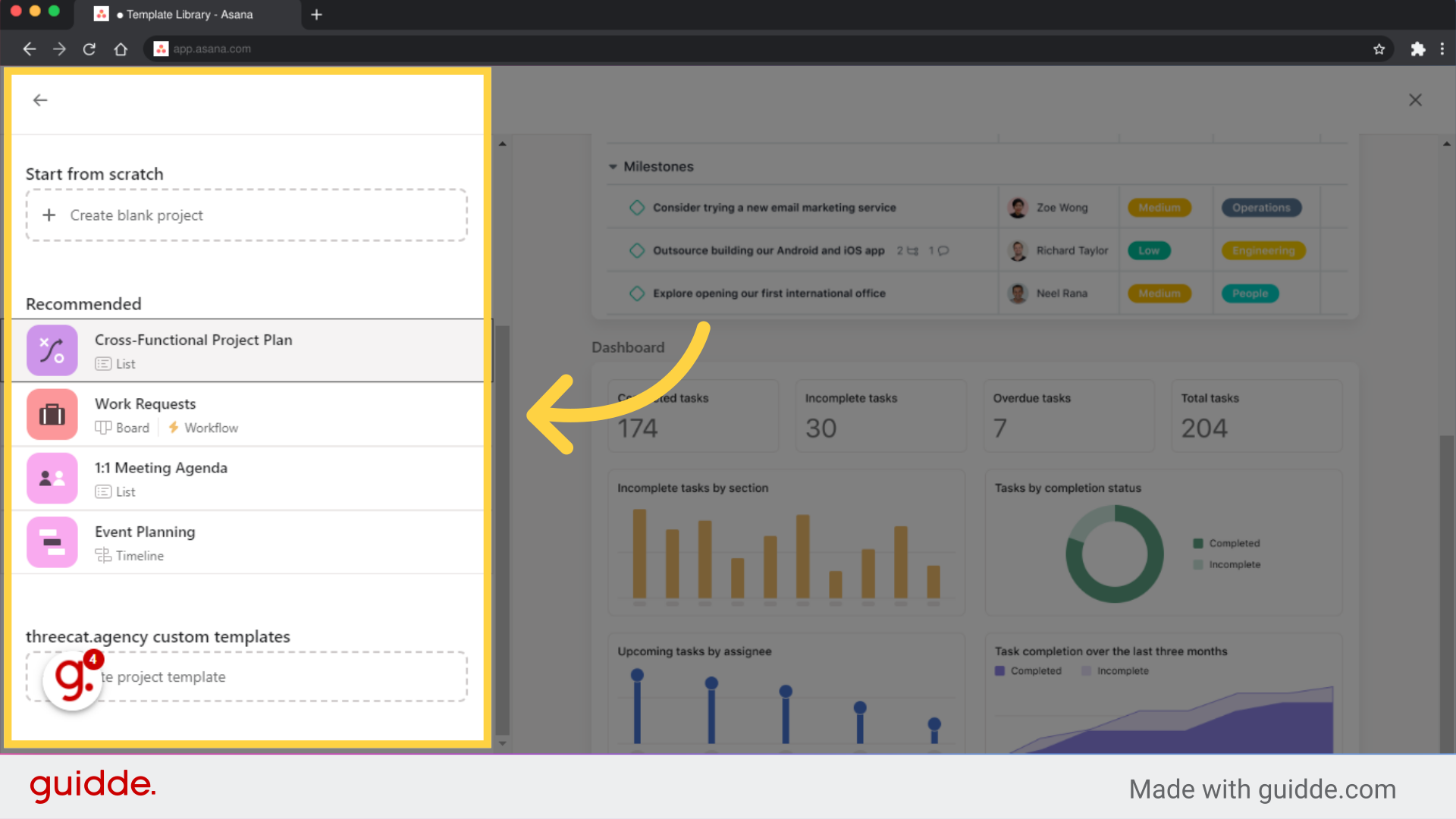Go back in browser history
This screenshot has width=1456, height=819.
coord(30,49)
